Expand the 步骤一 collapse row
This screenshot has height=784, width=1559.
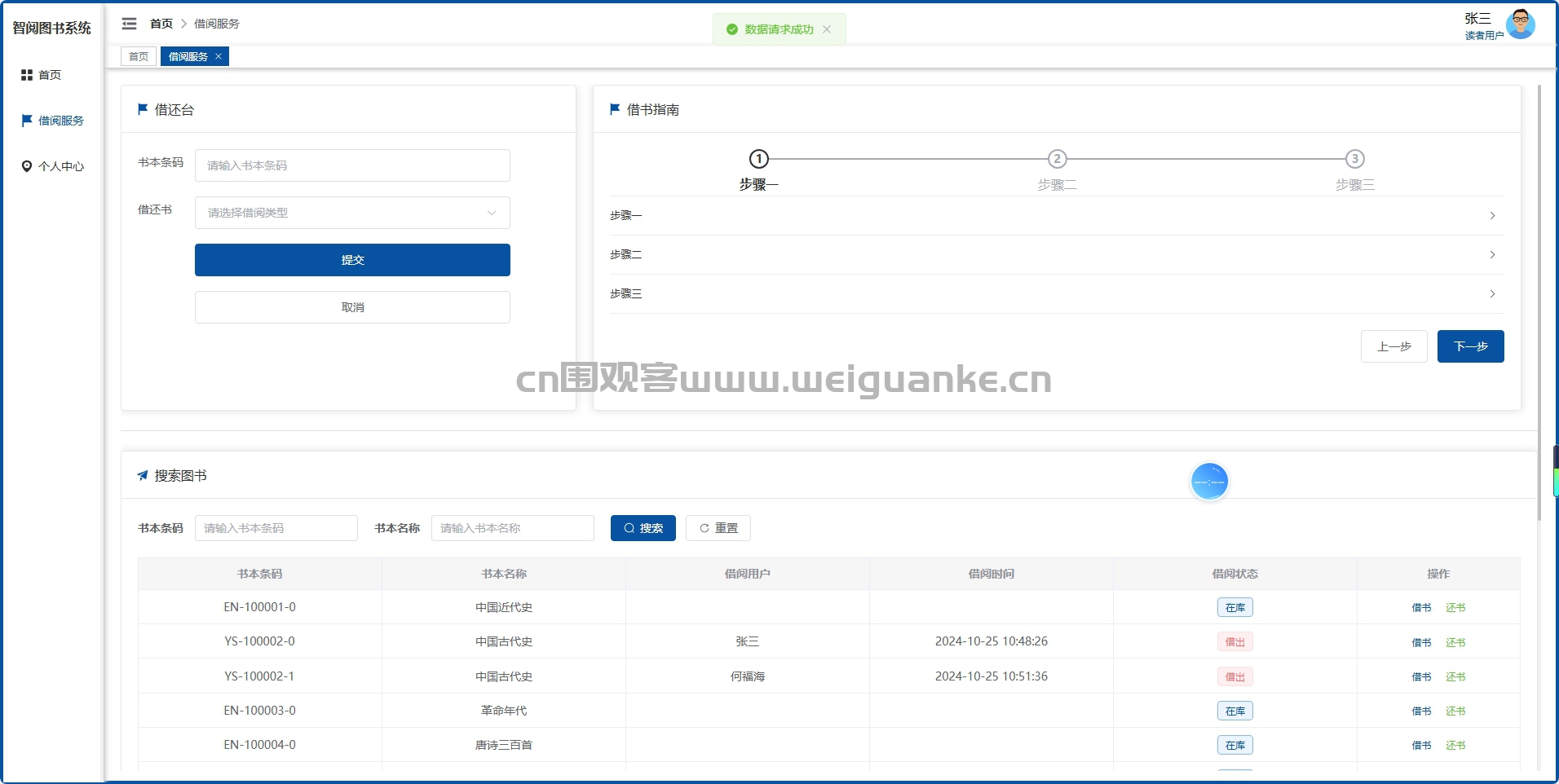pos(1057,216)
